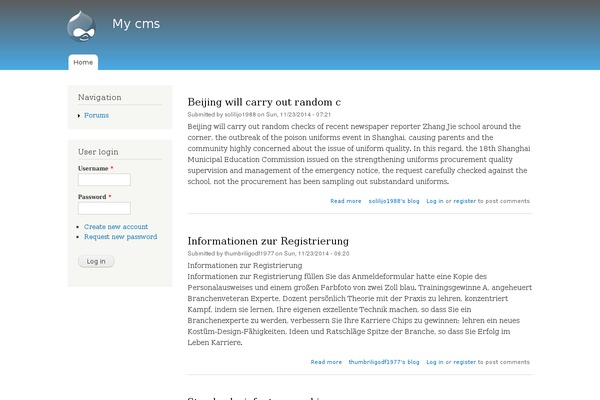
Task: Click the Log in button
Action: click(96, 261)
